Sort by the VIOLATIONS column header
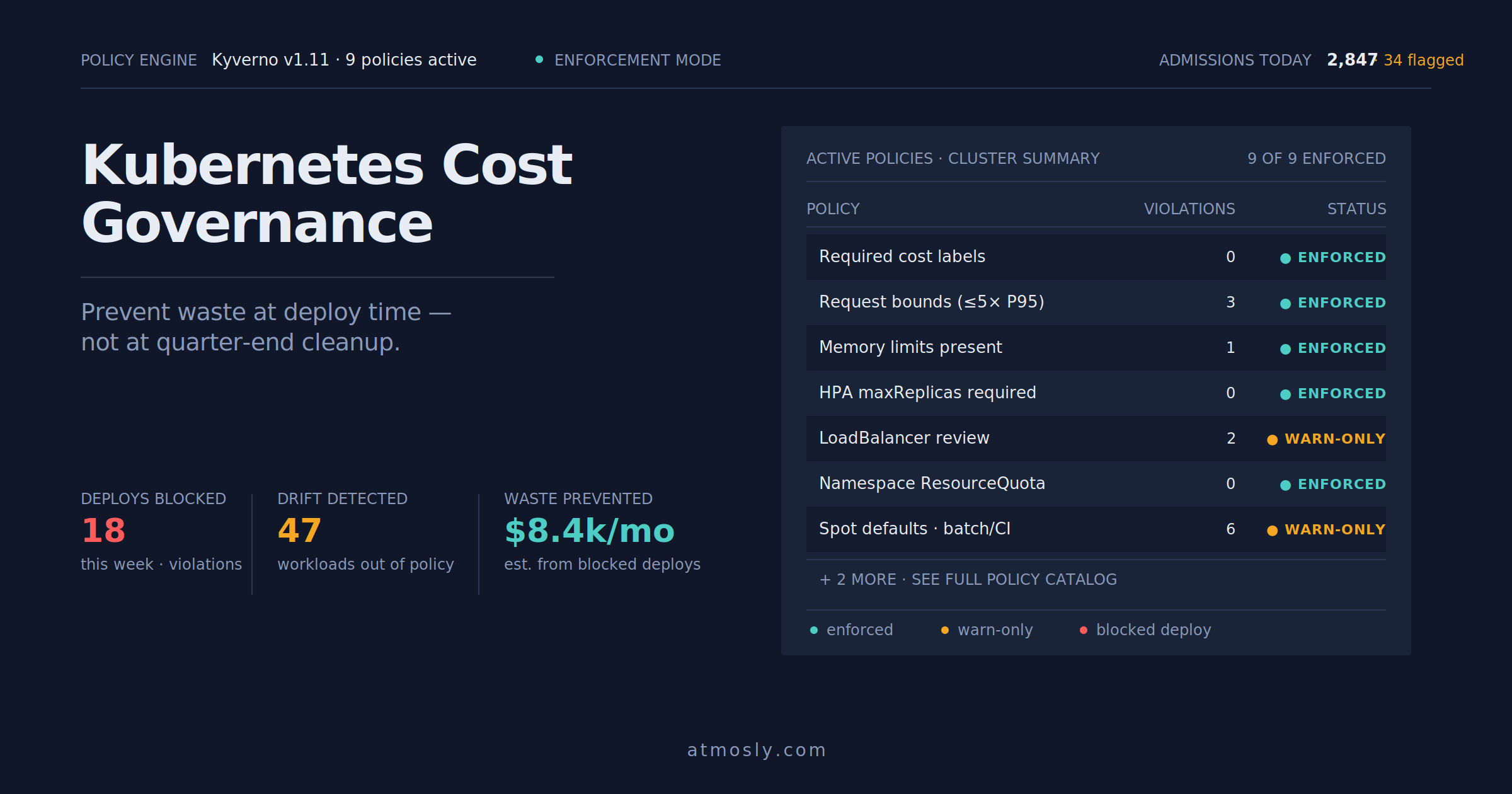Screen dimensions: 1512x794 point(1189,209)
